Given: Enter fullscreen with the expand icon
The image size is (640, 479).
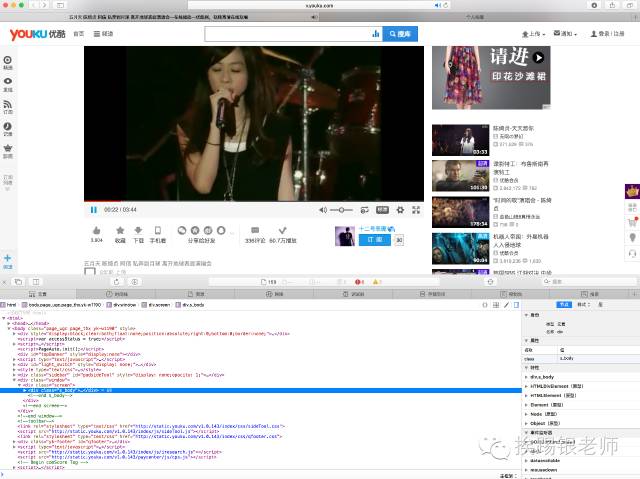Looking at the screenshot, I should point(416,210).
